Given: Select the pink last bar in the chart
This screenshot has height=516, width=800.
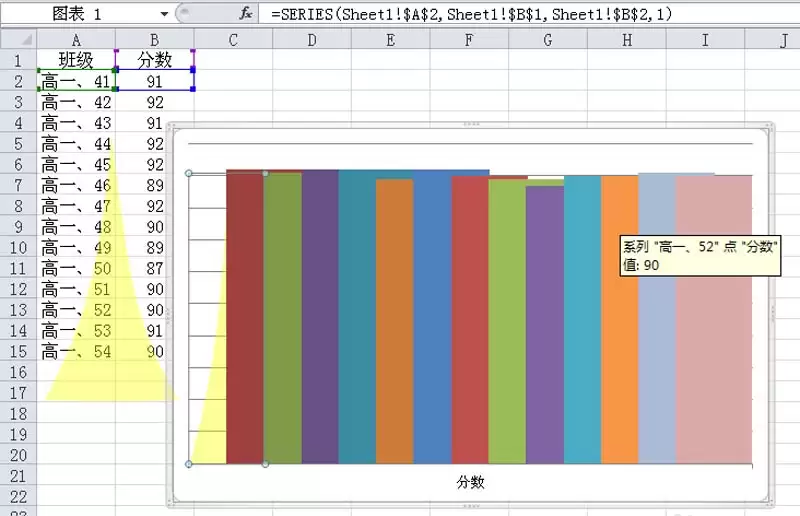Looking at the screenshot, I should (713, 320).
